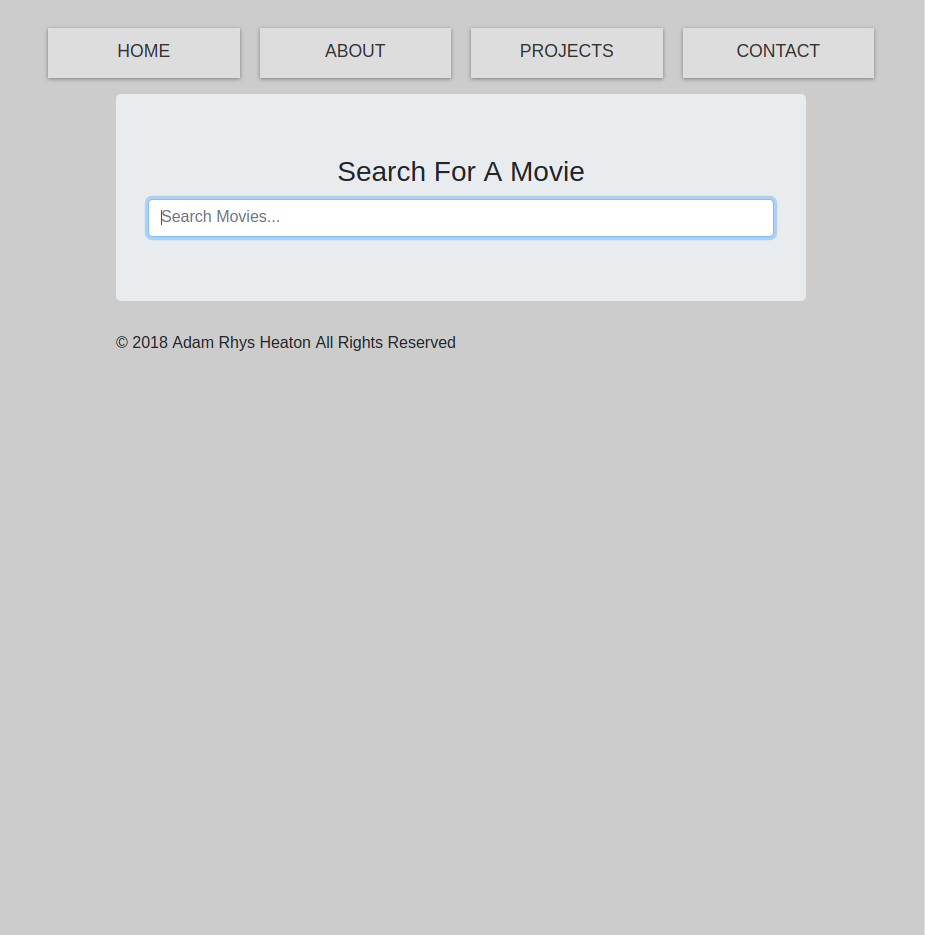Click the Adam Rhys Heaton name in footer
This screenshot has height=935, width=926.
coord(241,343)
